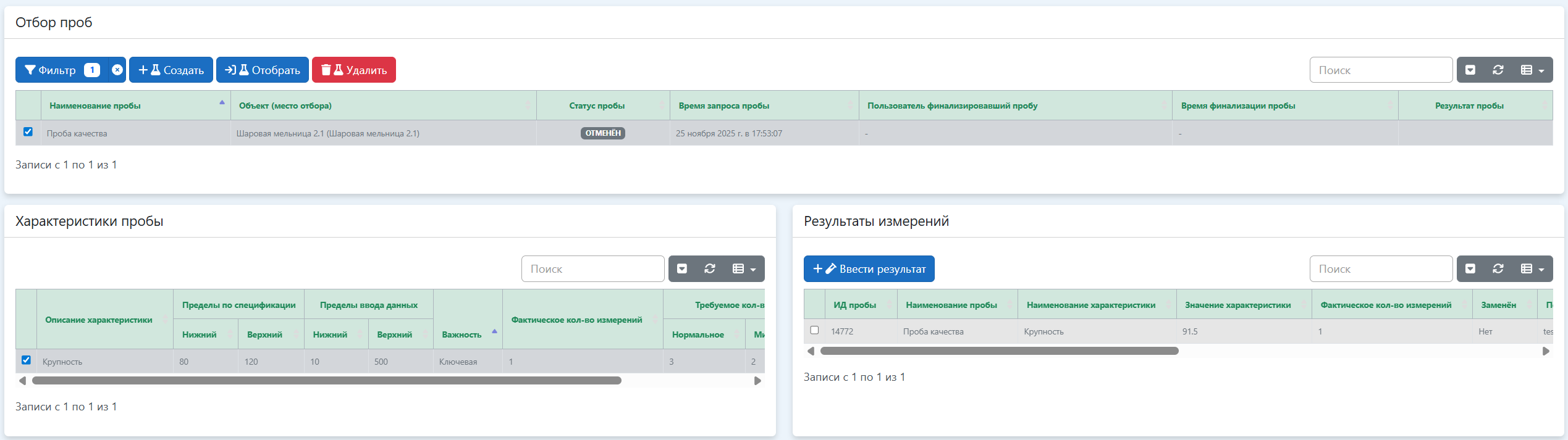Image resolution: width=1568 pixels, height=440 pixels.
Task: Open column list dropdown in measurement results panel
Action: click(1532, 268)
